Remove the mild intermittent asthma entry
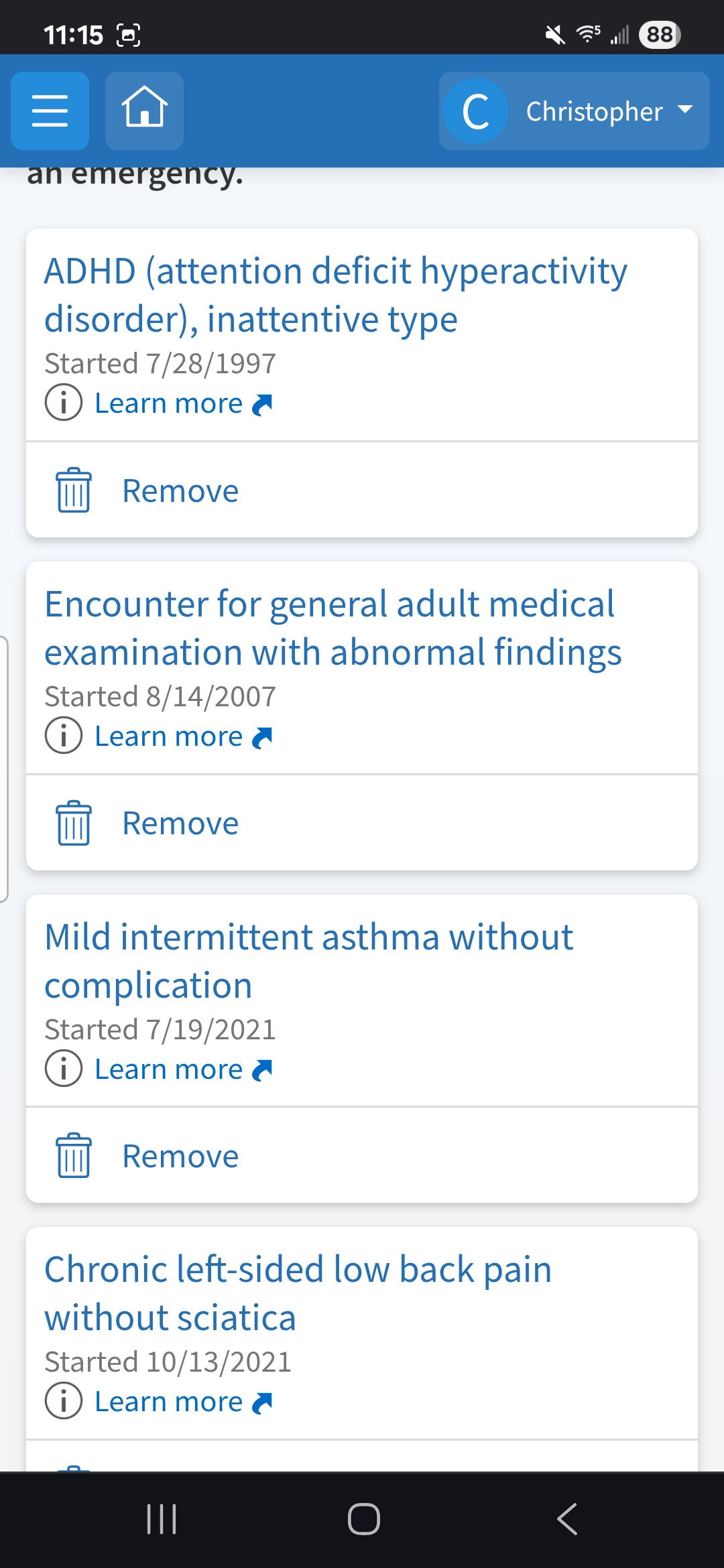 click(180, 1156)
